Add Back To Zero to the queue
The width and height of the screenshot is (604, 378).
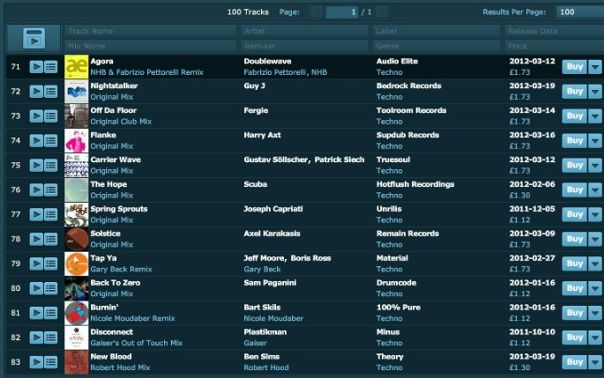51,289
